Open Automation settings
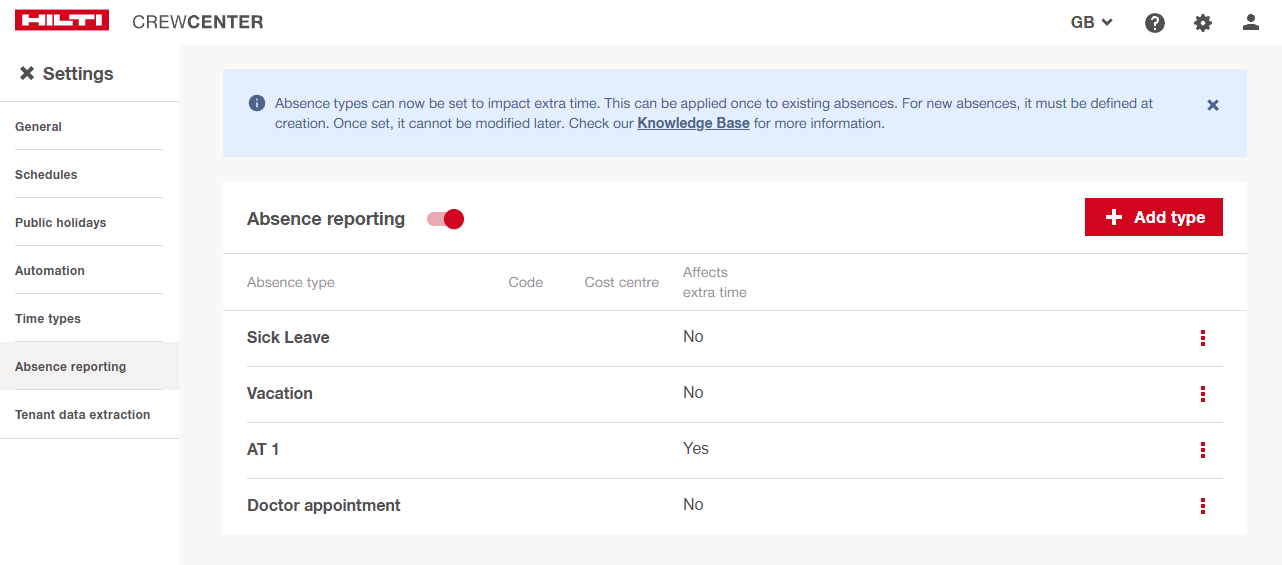This screenshot has width=1282, height=565. pos(50,271)
